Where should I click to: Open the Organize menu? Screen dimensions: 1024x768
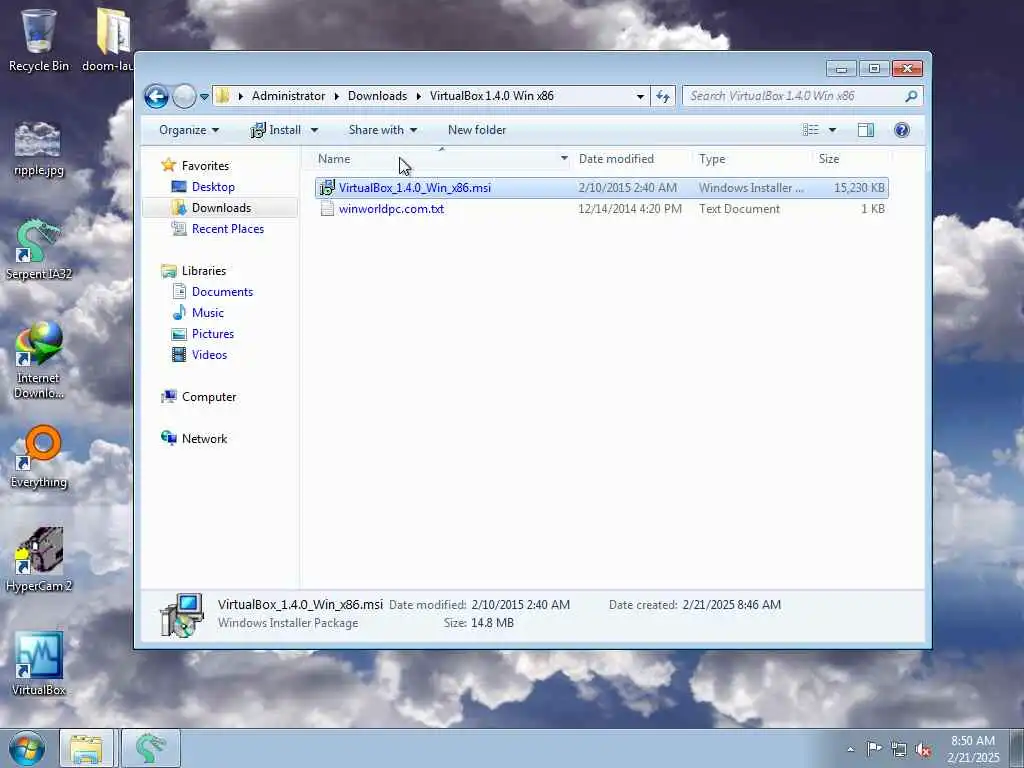[189, 130]
